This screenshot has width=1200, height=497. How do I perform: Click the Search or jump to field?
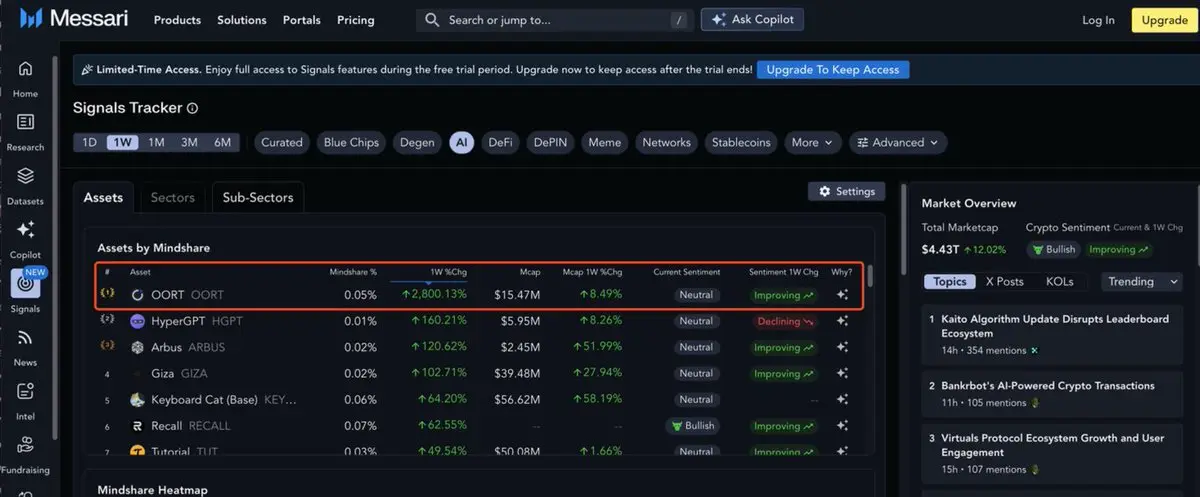555,20
